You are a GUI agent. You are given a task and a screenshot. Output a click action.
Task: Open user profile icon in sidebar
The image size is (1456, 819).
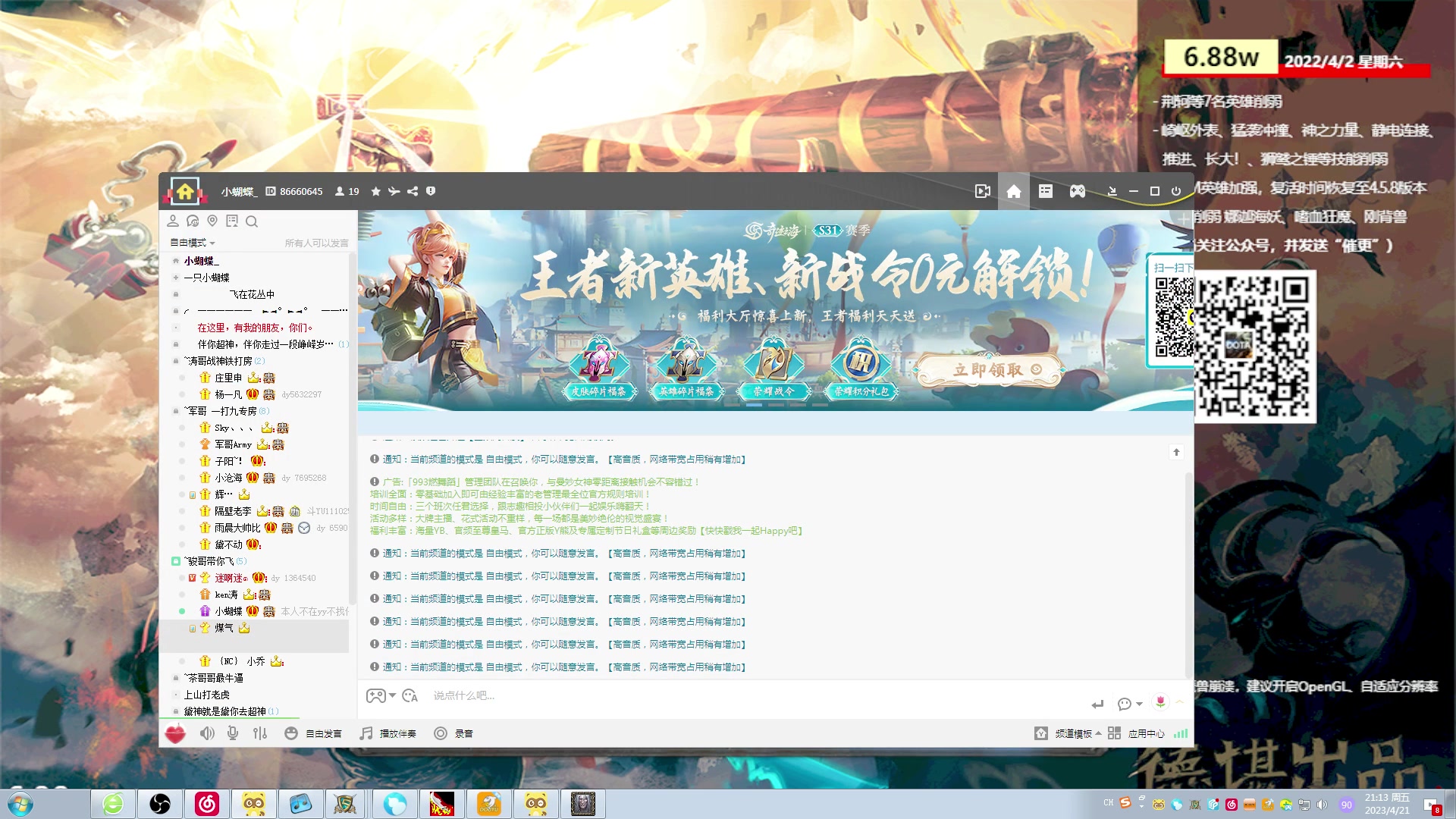click(173, 221)
